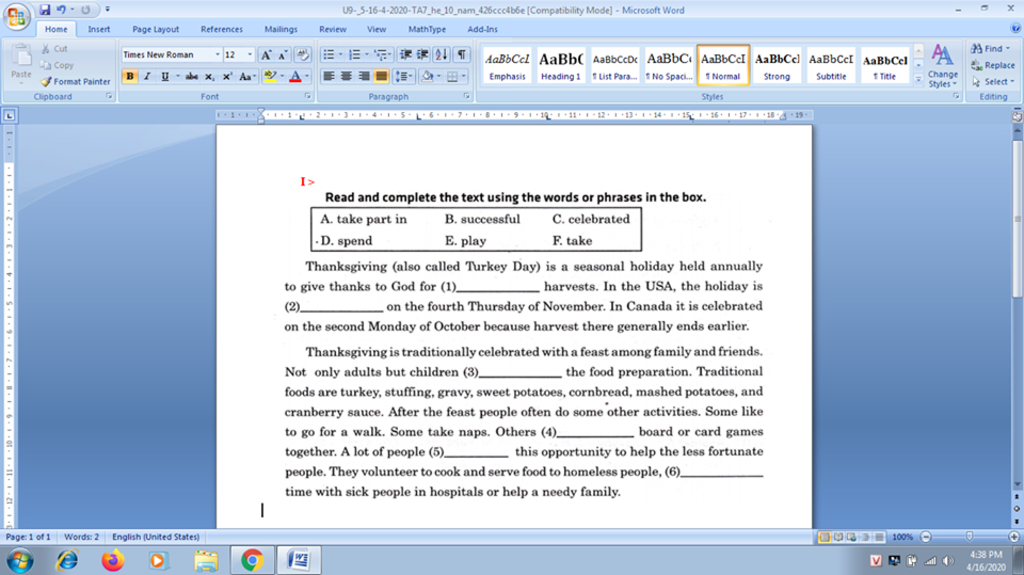Open file explorer folder on taskbar
The width and height of the screenshot is (1024, 575).
point(206,561)
